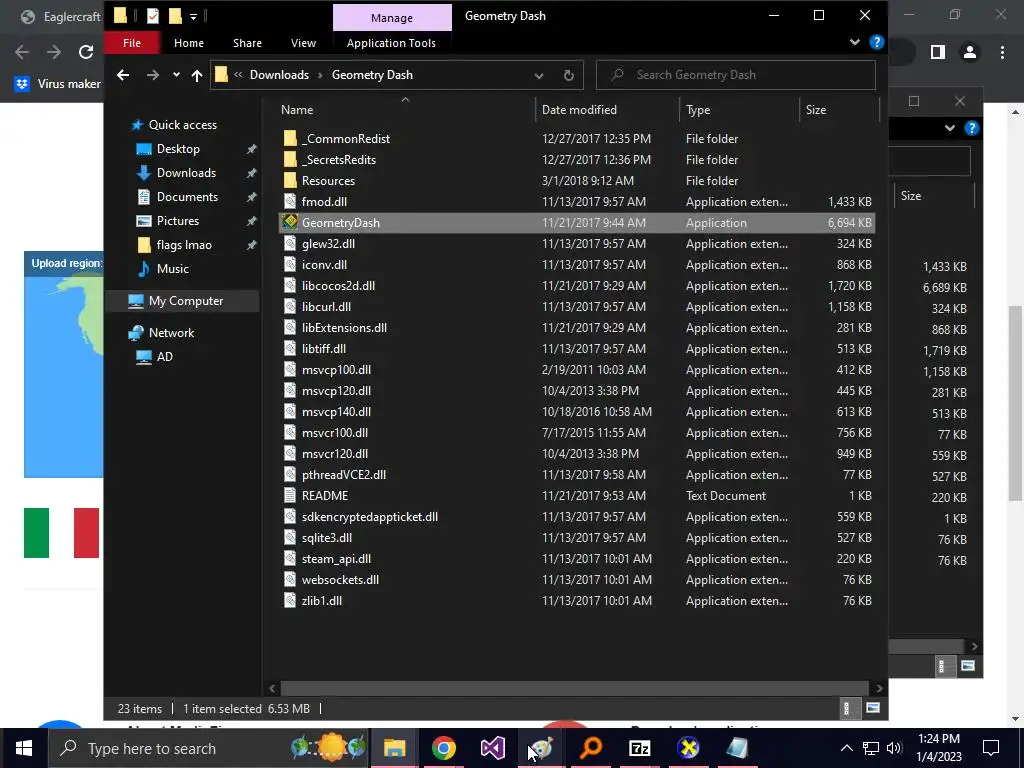The image size is (1024, 768).
Task: Open Explorer help question mark icon
Action: coord(876,42)
